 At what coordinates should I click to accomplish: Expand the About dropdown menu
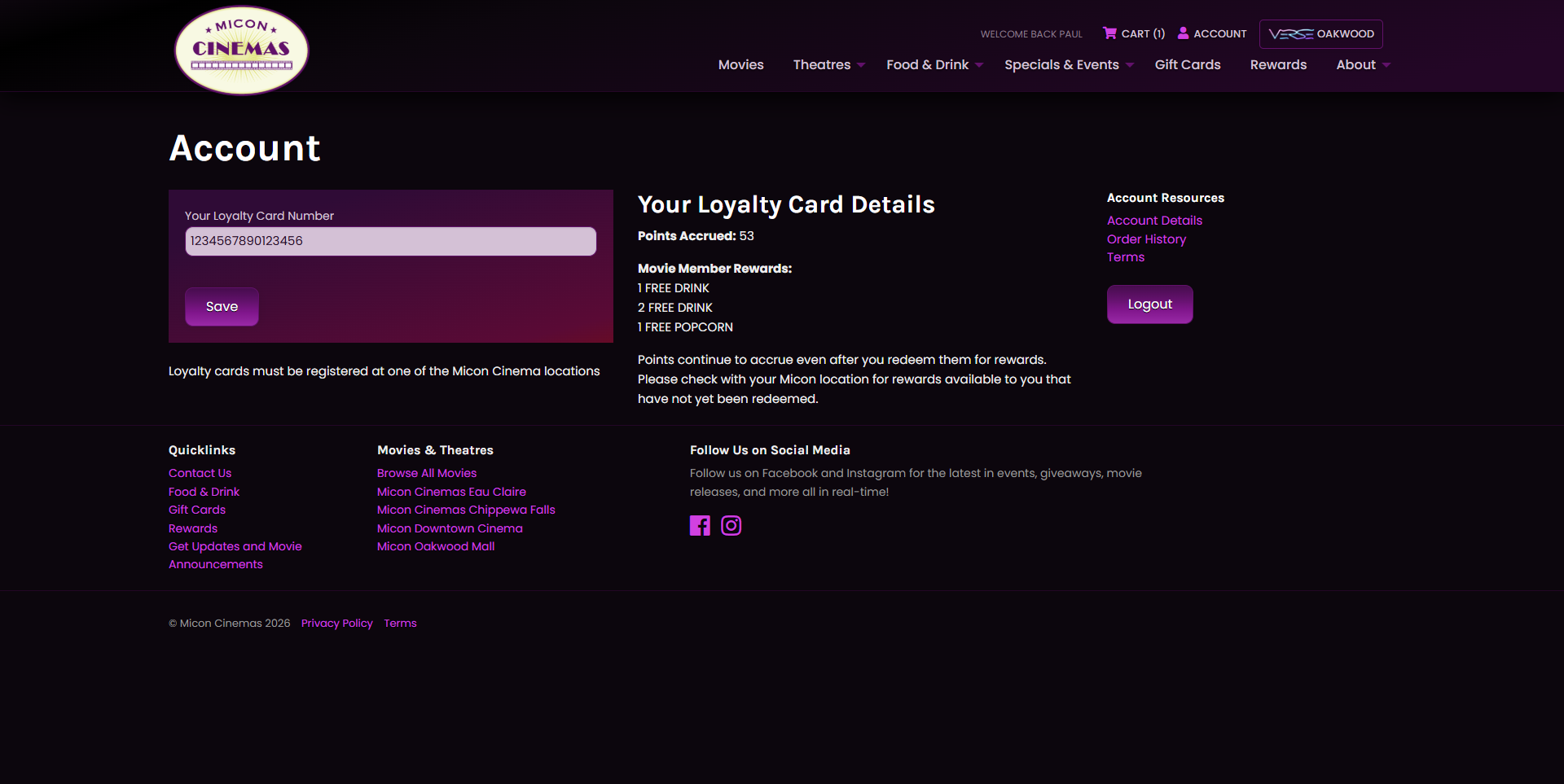click(1362, 65)
